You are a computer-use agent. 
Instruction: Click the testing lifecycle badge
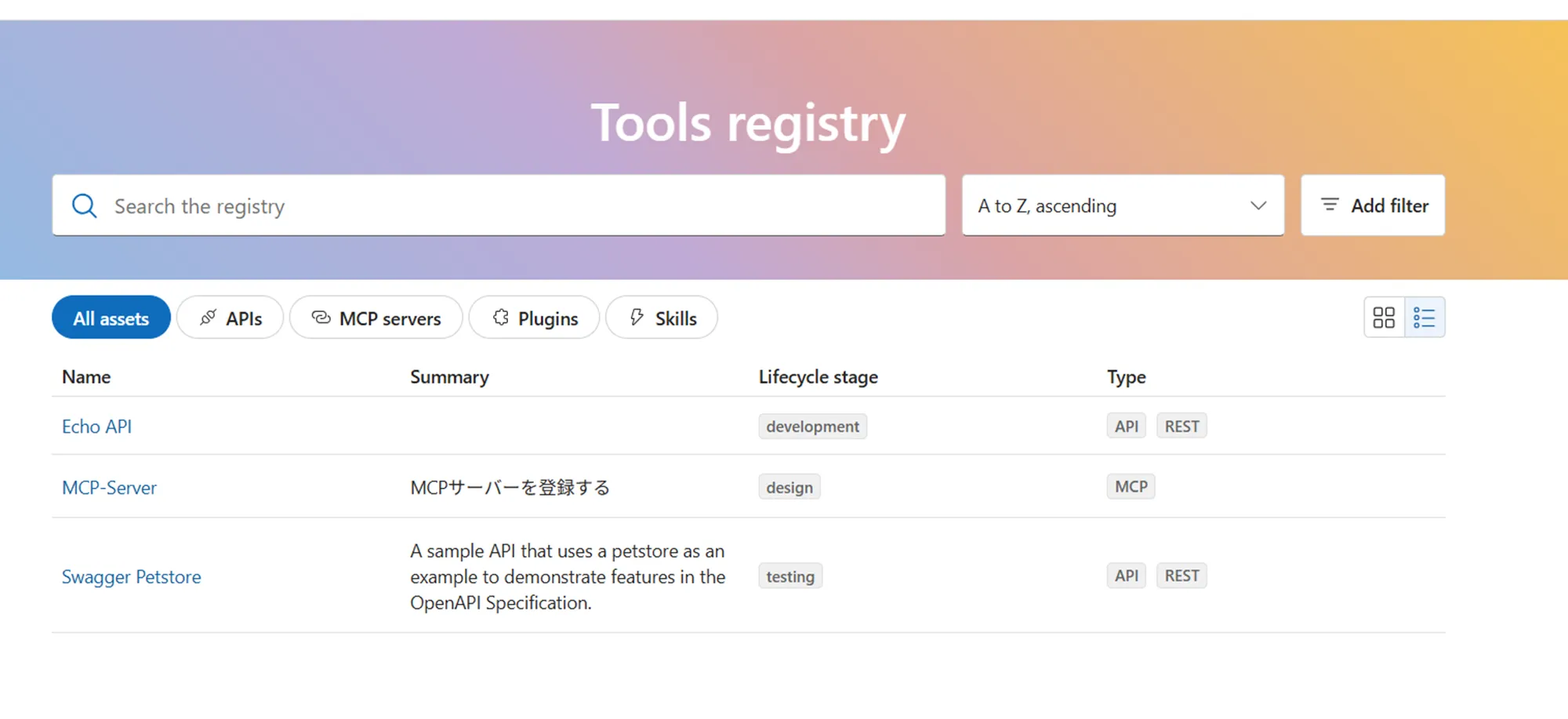pos(789,577)
